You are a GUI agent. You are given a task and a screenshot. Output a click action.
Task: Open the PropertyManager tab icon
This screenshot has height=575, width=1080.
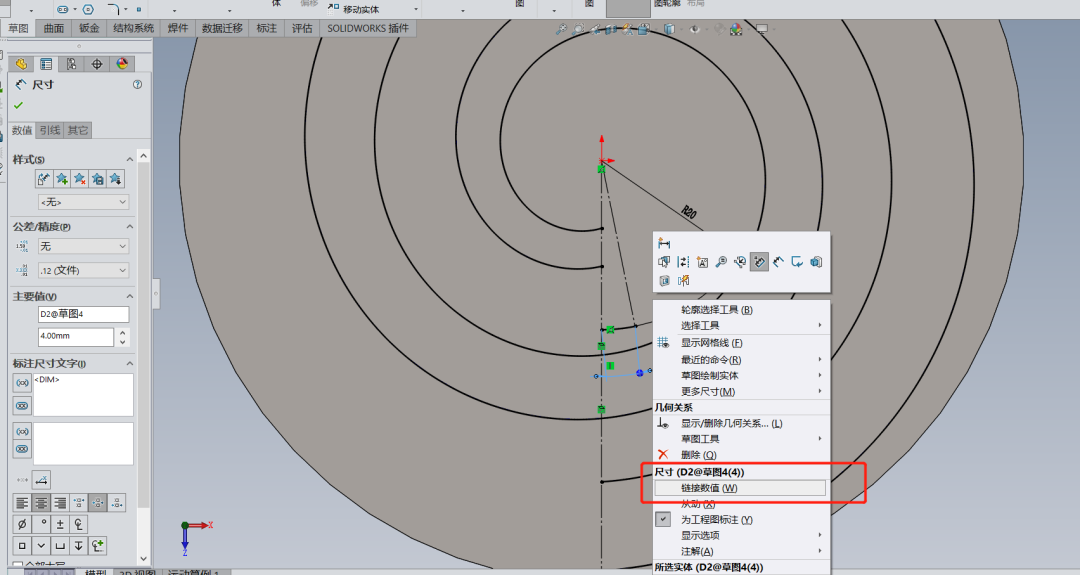(46, 64)
